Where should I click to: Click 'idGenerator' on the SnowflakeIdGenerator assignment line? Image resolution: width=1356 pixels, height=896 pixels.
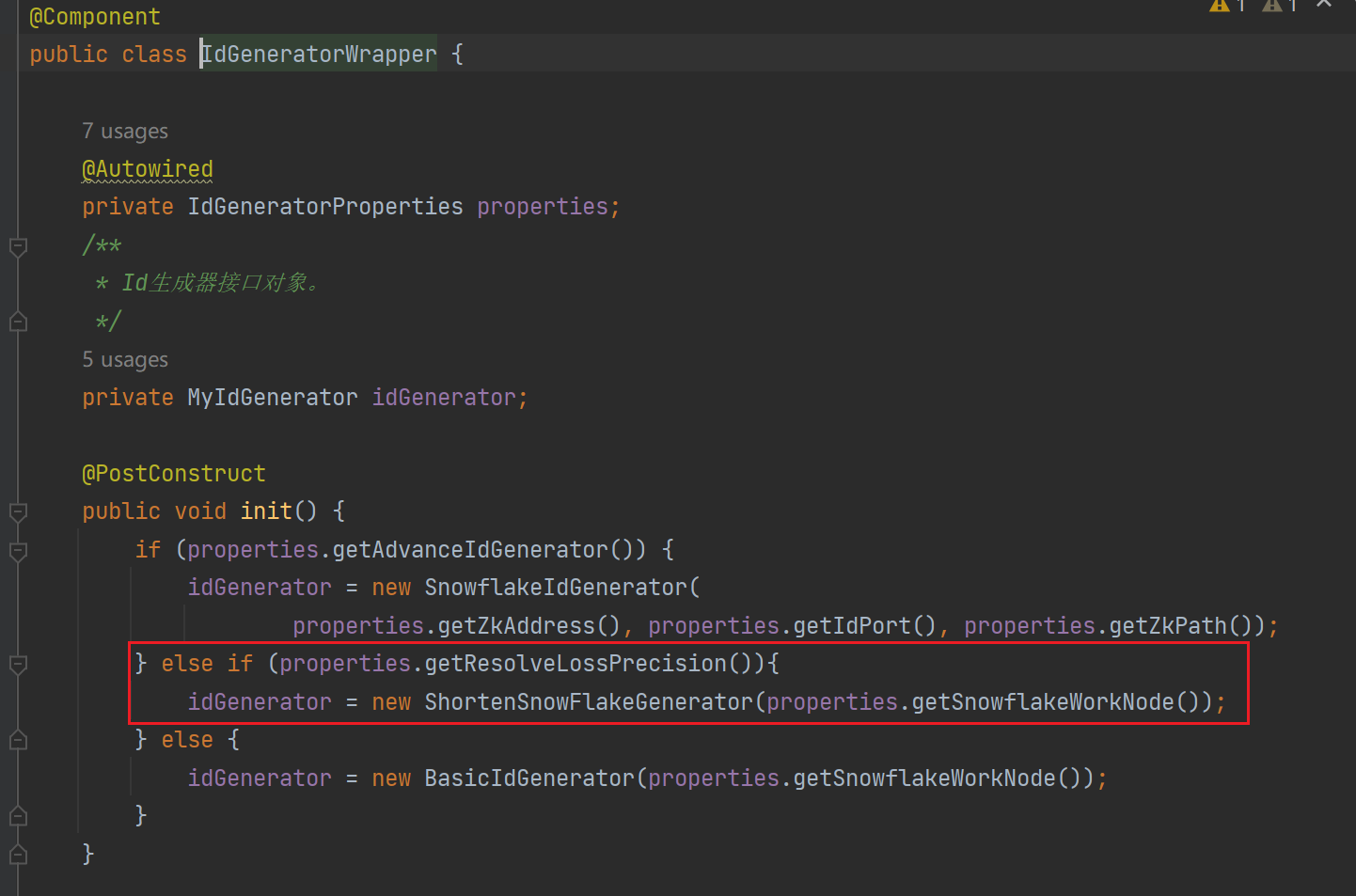tap(260, 588)
